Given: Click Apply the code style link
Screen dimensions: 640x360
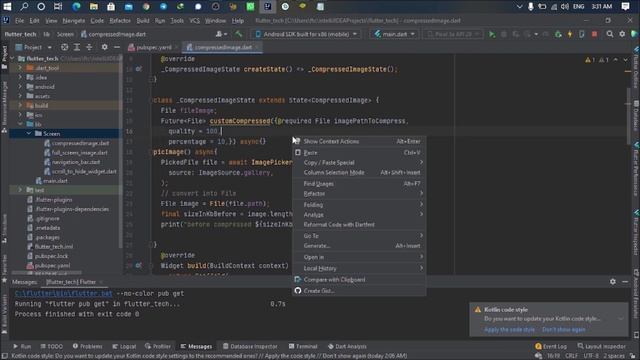Looking at the screenshot, I should [509, 329].
